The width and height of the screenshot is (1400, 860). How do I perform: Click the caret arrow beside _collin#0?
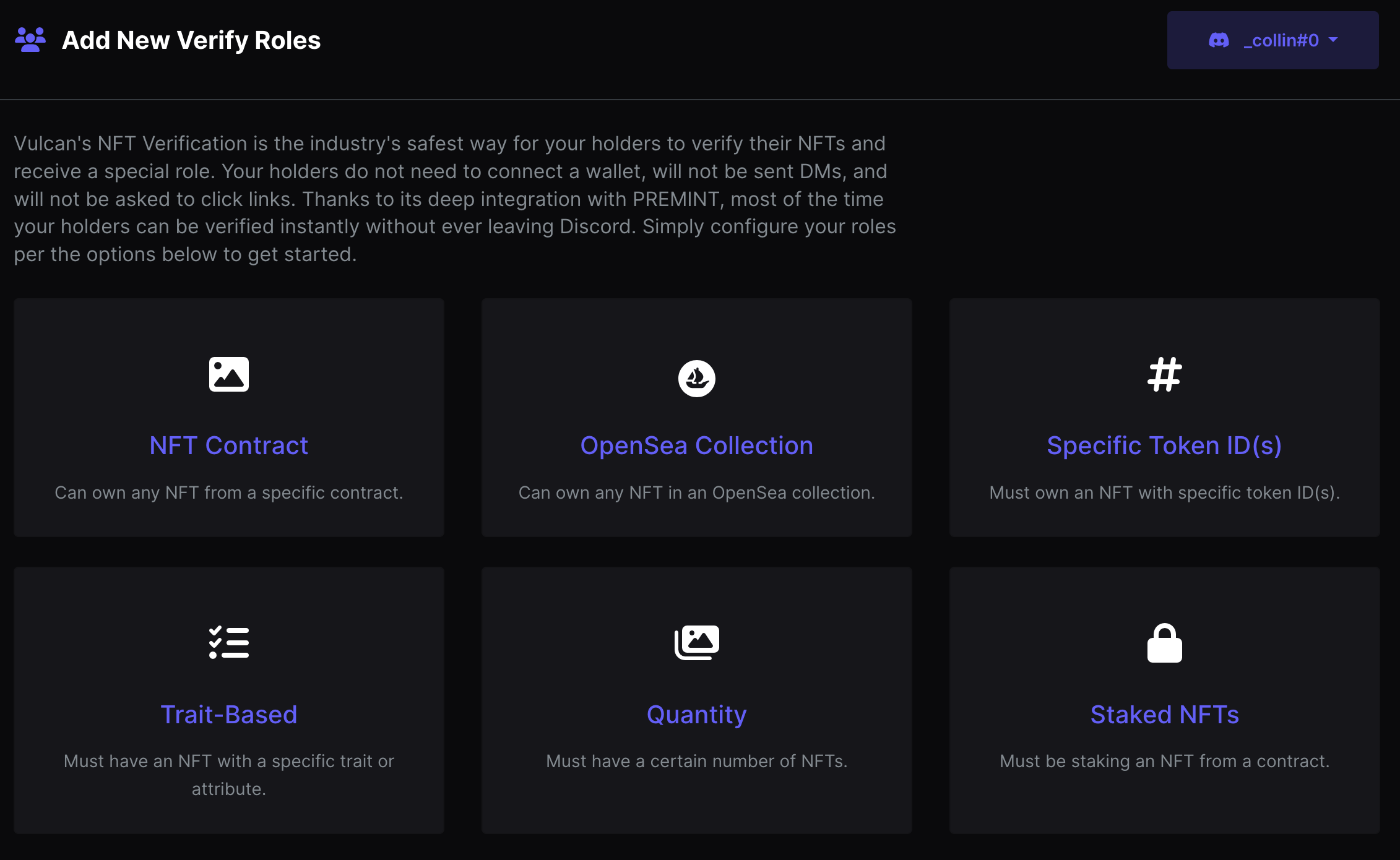(x=1333, y=40)
